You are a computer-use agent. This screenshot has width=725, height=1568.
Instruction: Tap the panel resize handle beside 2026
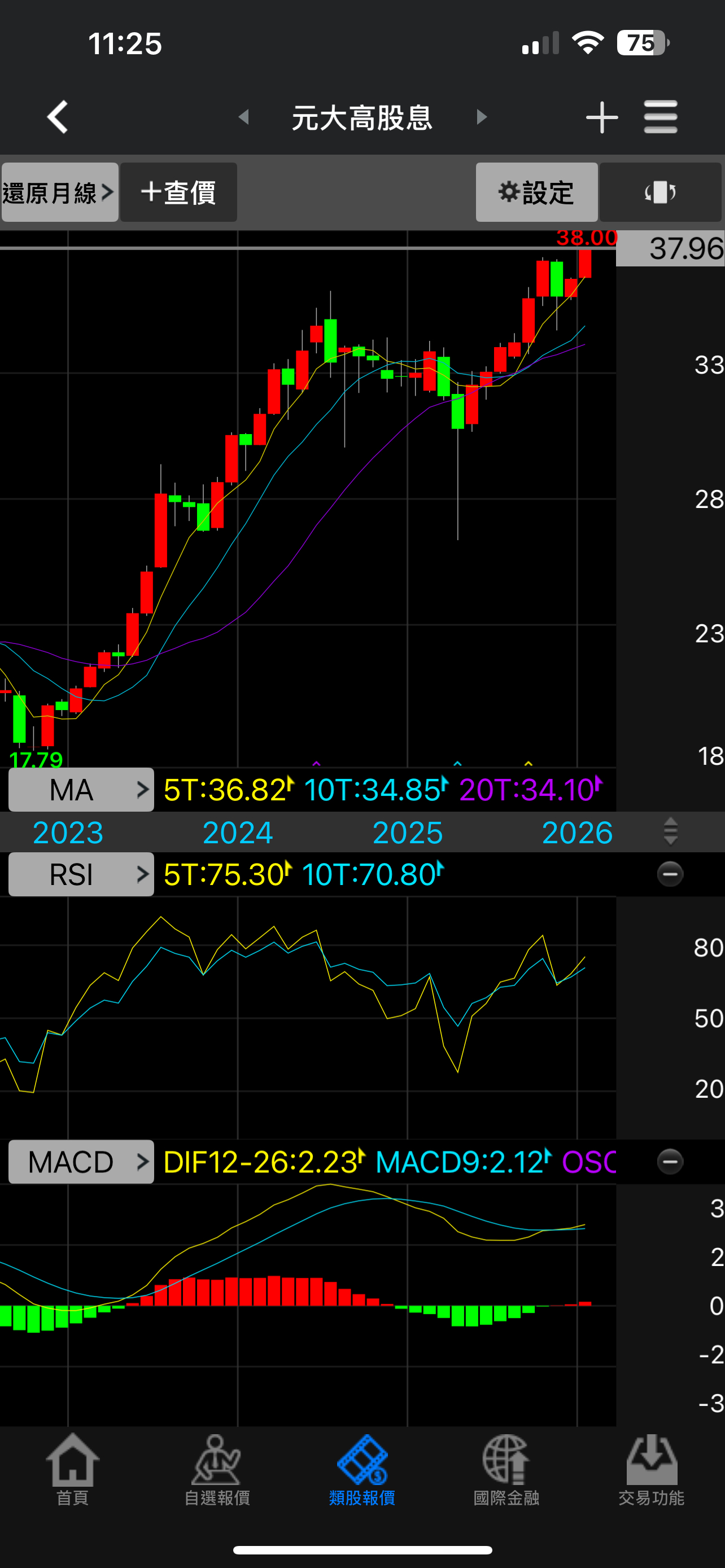(670, 831)
